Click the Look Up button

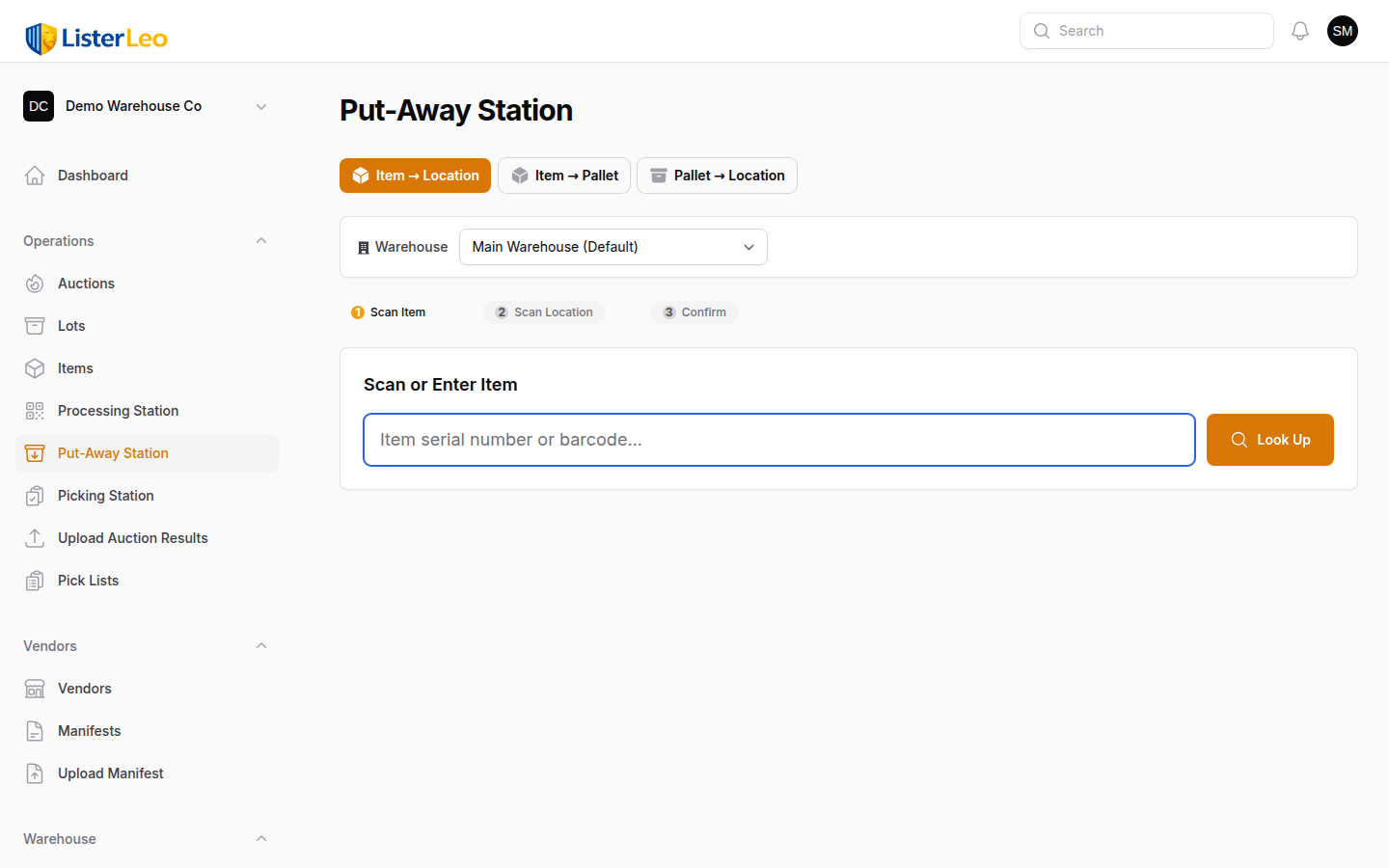click(x=1269, y=440)
